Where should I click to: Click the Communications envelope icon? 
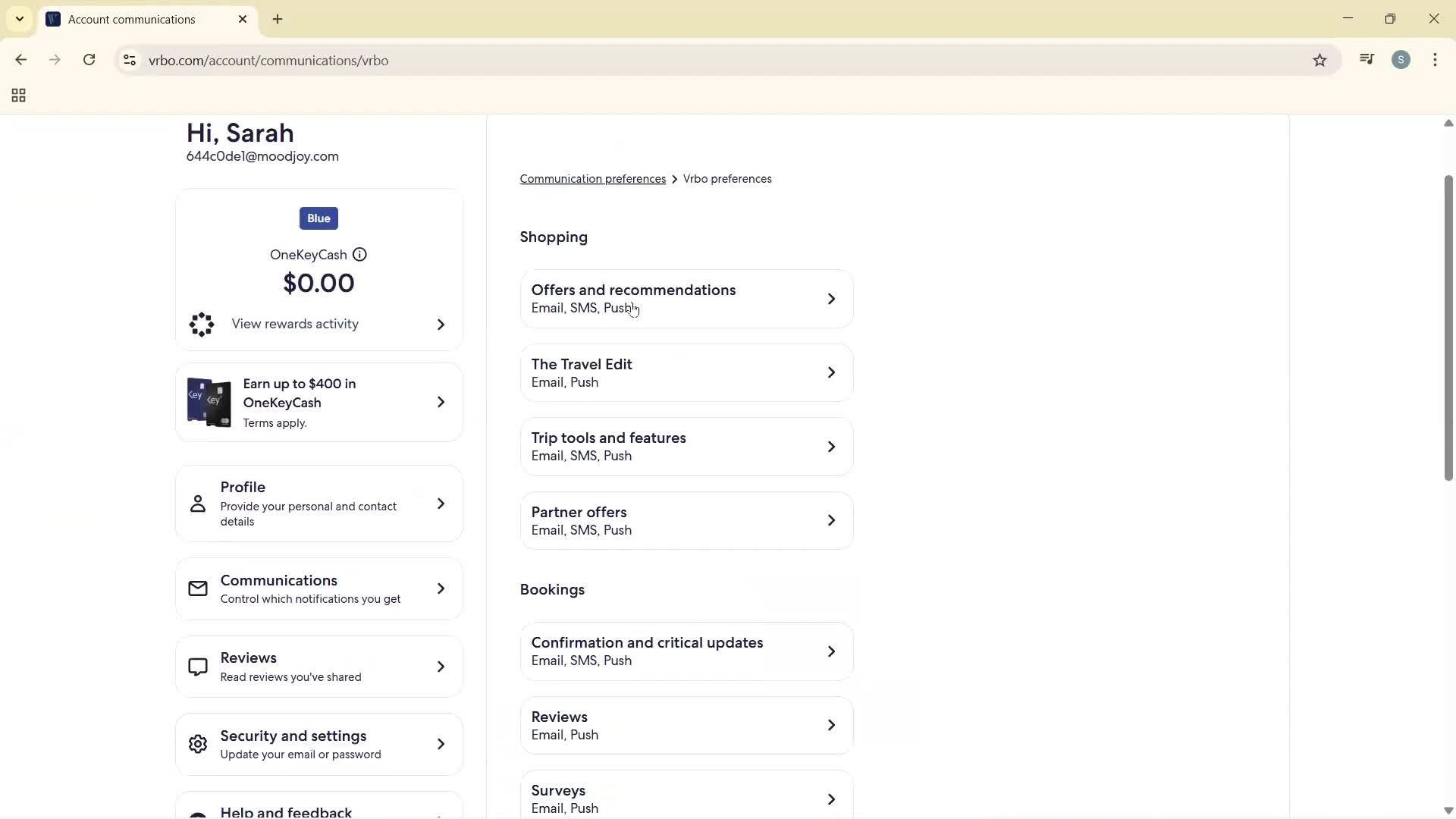[198, 589]
